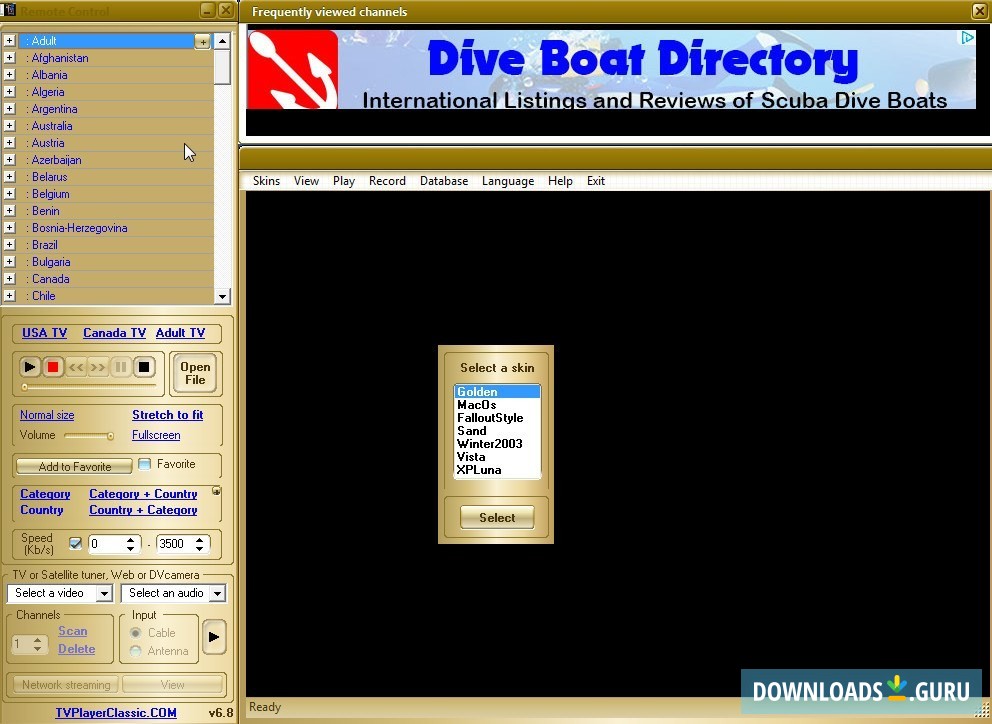The height and width of the screenshot is (724, 992).
Task: Open the Database menu
Action: 444,181
